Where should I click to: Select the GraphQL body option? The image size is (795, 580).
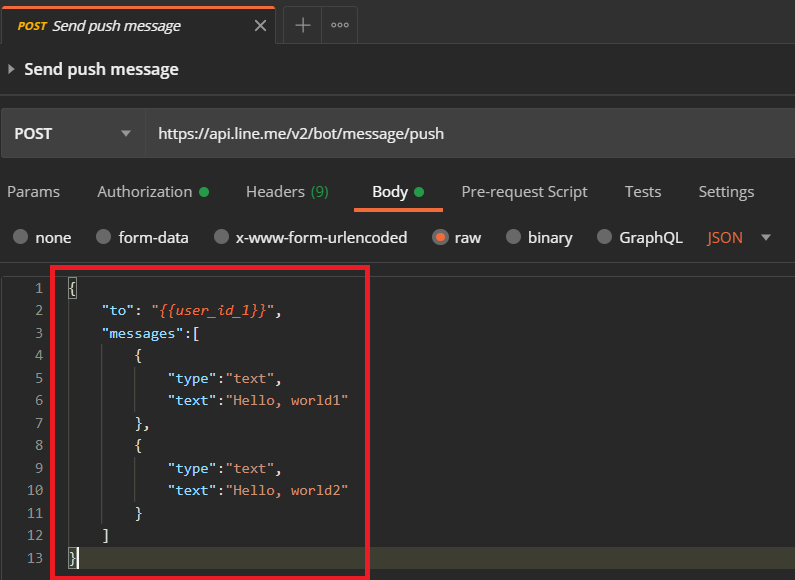pos(639,237)
